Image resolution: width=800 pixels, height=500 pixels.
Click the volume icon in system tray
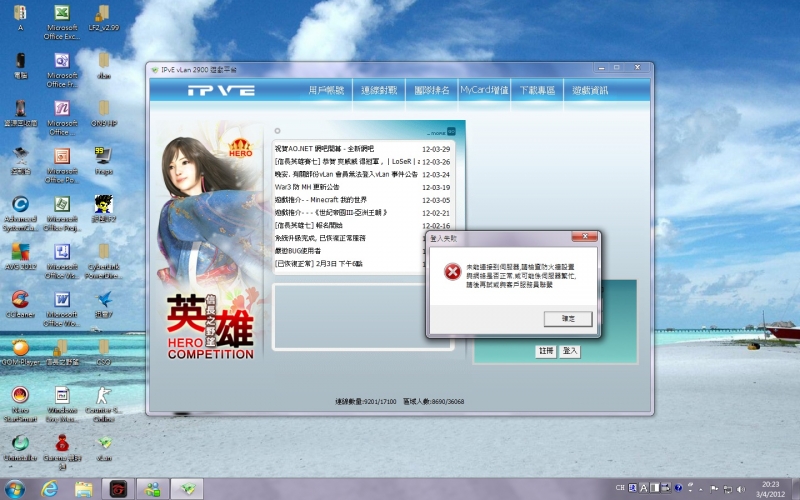pyautogui.click(x=741, y=489)
